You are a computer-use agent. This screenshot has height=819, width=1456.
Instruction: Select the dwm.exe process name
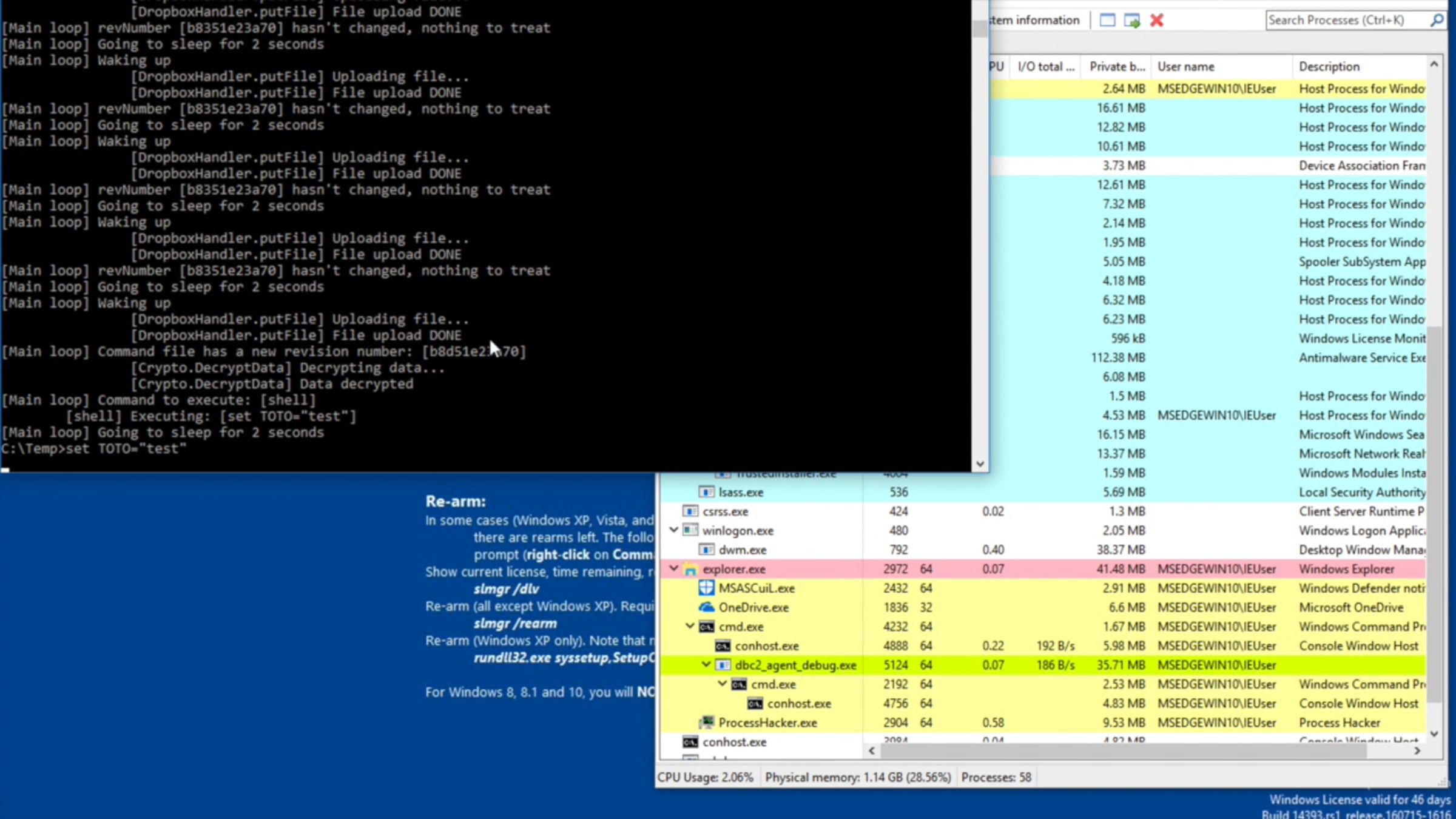coord(743,550)
